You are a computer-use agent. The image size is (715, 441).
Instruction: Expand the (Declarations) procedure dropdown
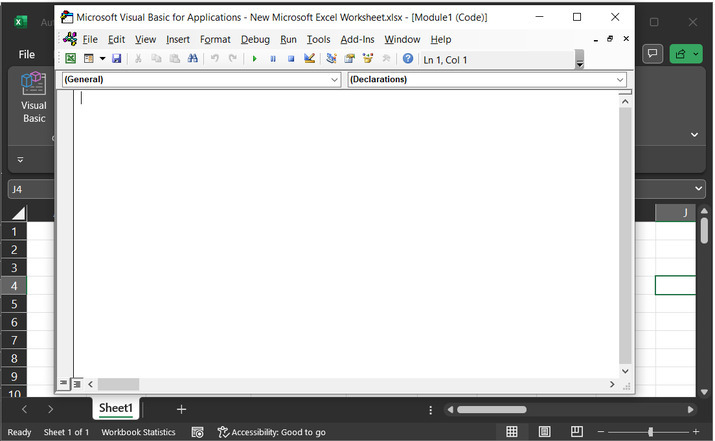pos(620,80)
